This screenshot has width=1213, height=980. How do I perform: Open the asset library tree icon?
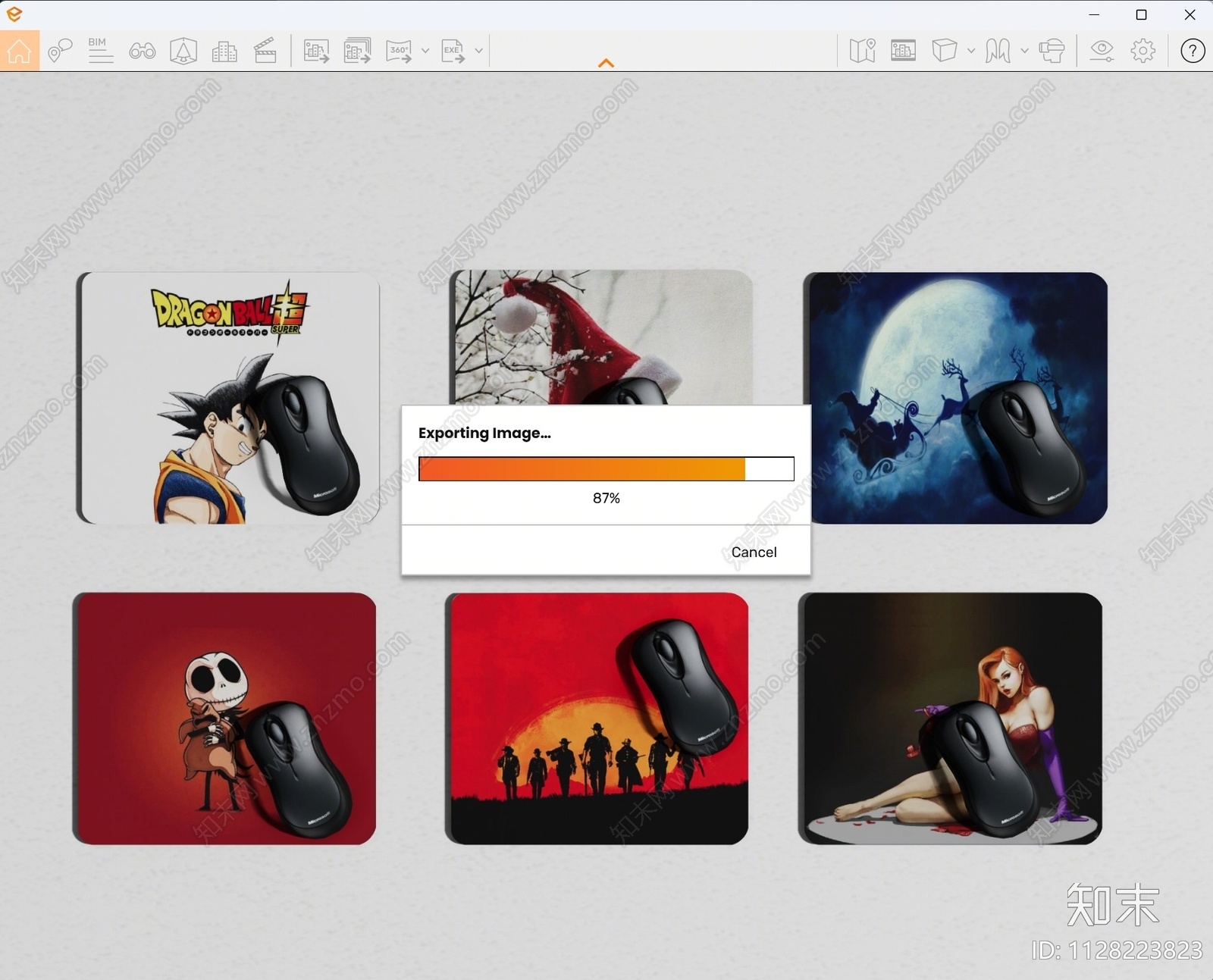(x=183, y=51)
